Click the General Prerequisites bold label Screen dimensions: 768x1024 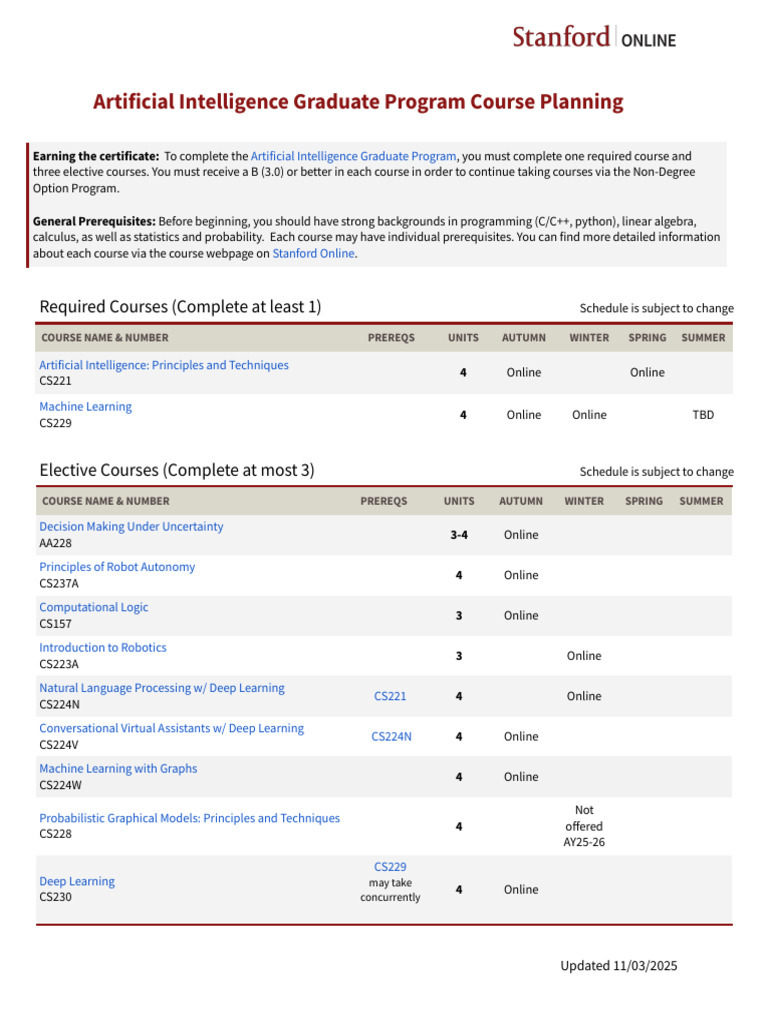(x=94, y=221)
